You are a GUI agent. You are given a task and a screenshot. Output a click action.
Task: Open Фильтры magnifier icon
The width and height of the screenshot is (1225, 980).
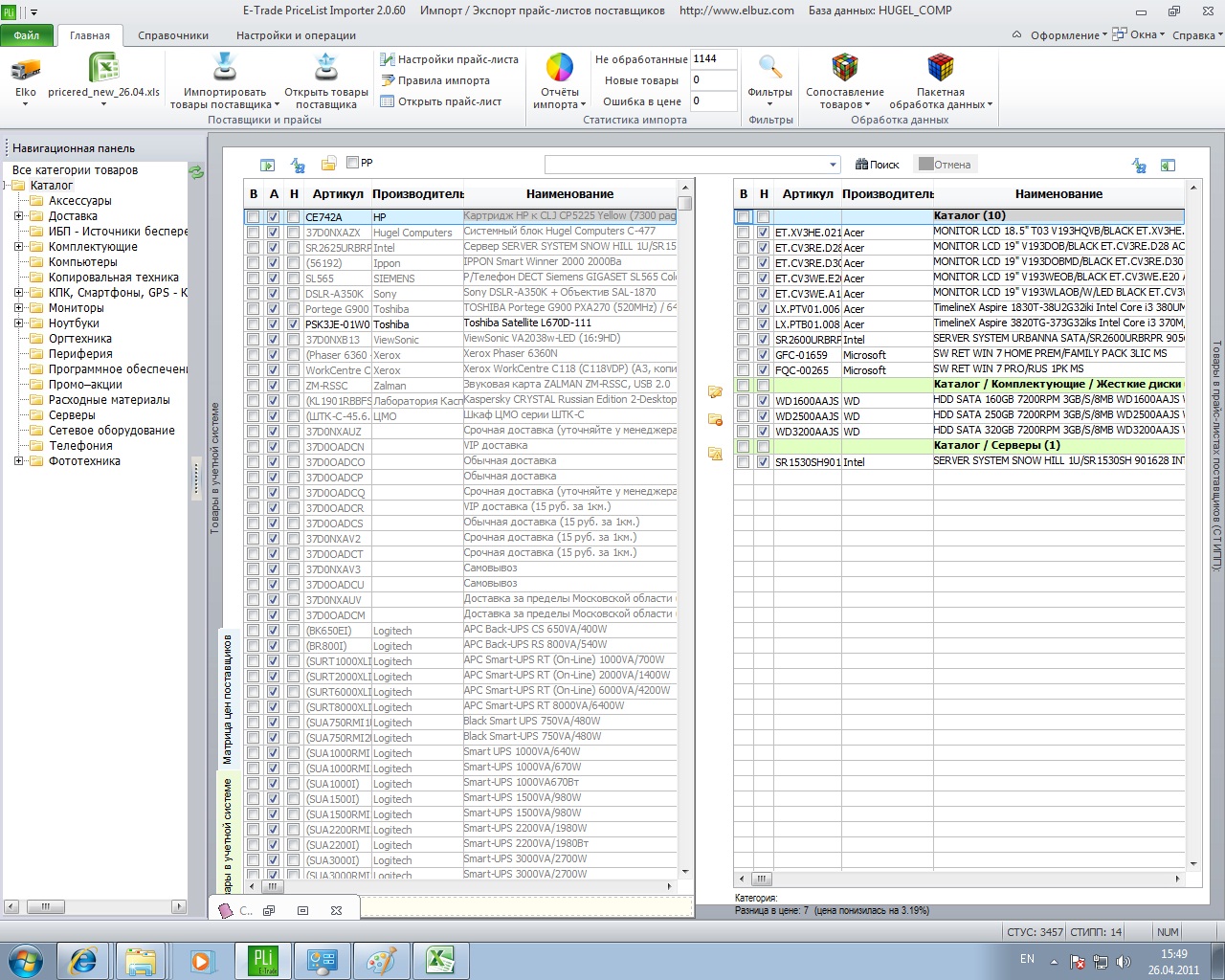[769, 67]
